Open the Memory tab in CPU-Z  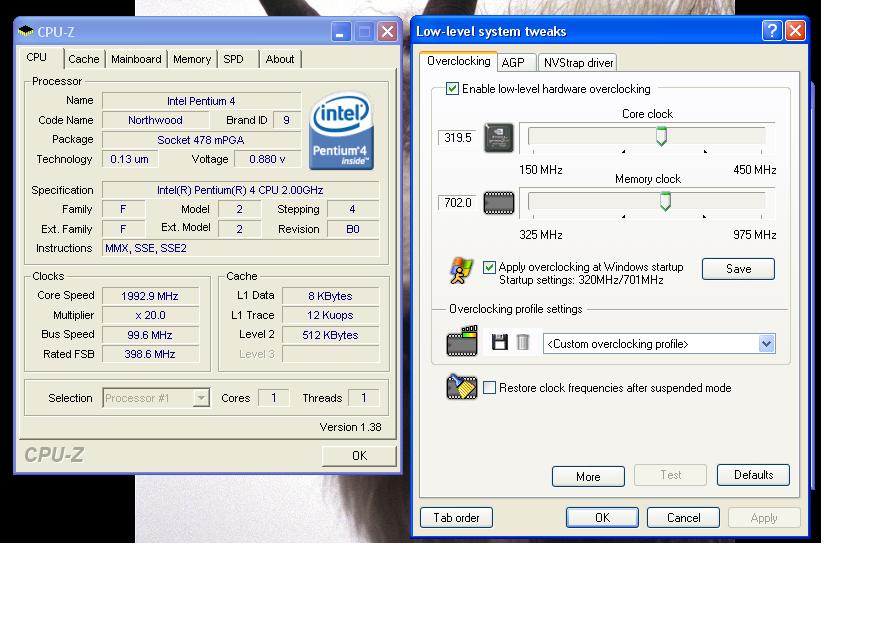(192, 59)
